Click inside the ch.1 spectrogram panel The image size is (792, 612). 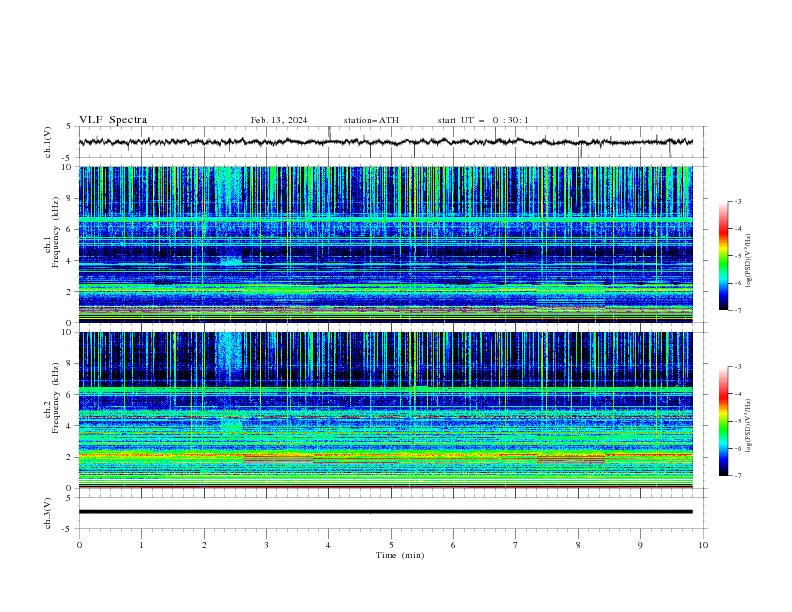click(385, 244)
